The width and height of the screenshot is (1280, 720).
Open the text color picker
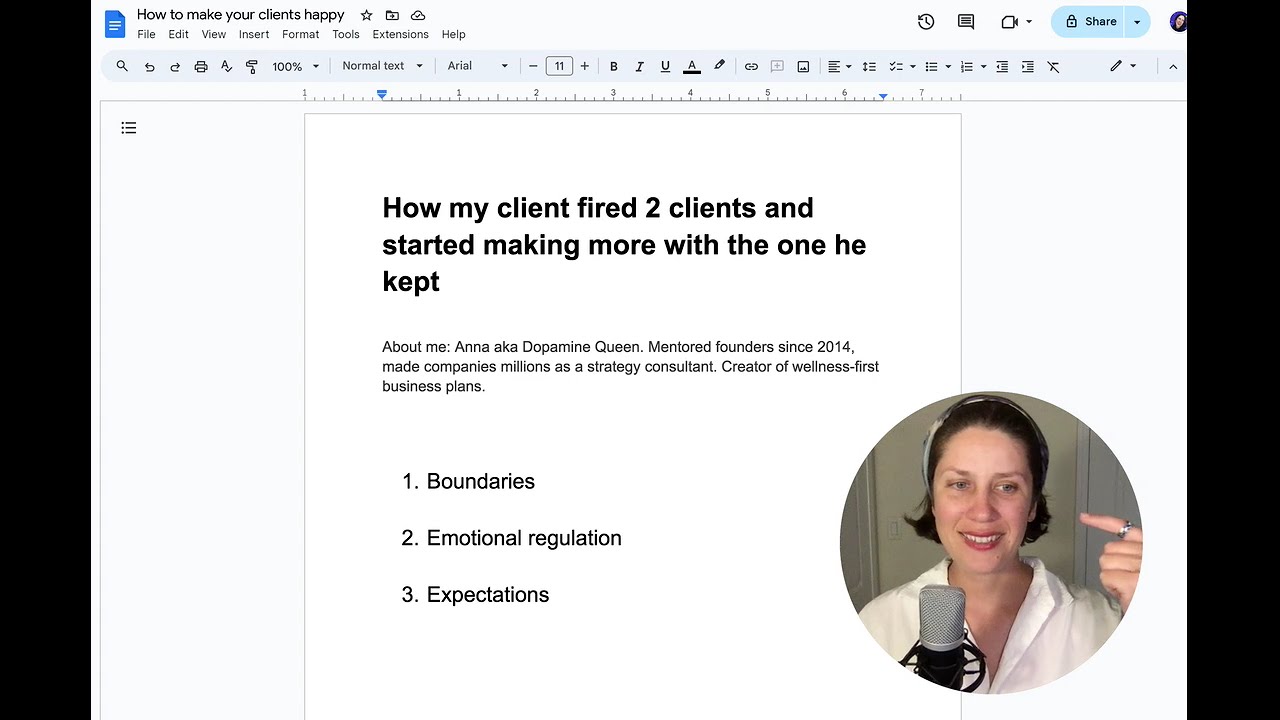click(x=691, y=66)
